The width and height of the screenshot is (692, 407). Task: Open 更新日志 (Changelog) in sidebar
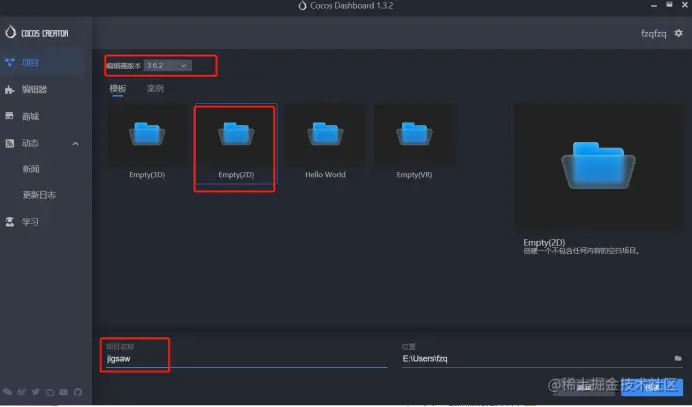pos(39,195)
